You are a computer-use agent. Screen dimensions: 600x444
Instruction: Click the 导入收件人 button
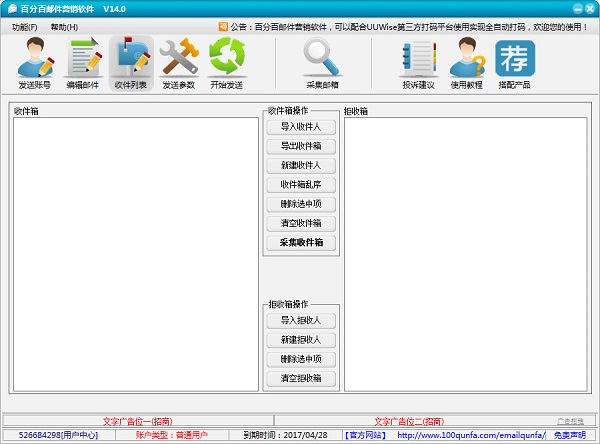(301, 127)
